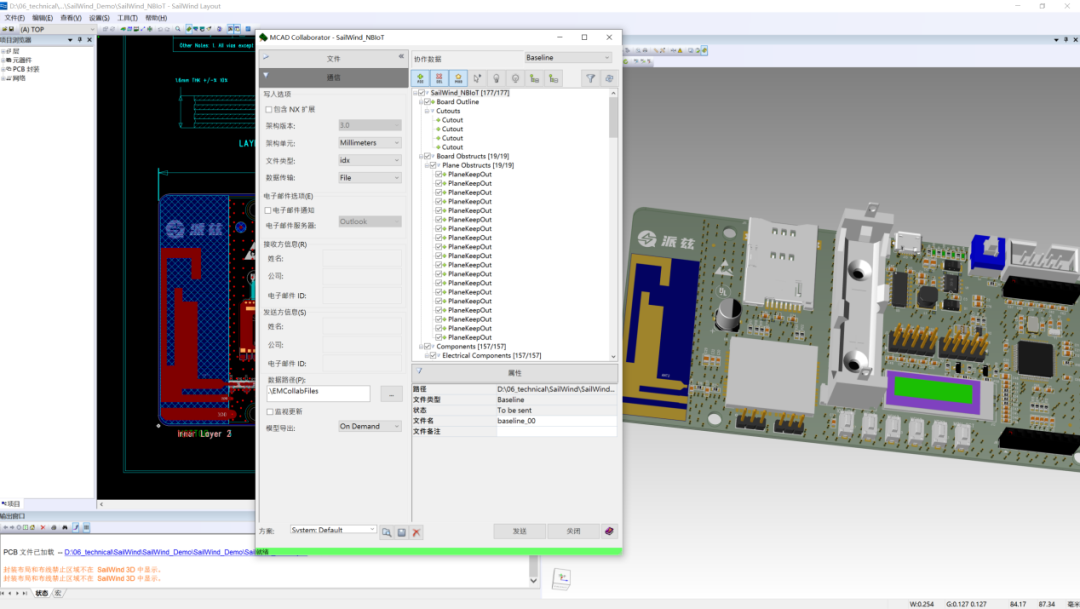Enable the monitor updates checkbox
Screen dimensions: 1080x609
pyautogui.click(x=270, y=412)
